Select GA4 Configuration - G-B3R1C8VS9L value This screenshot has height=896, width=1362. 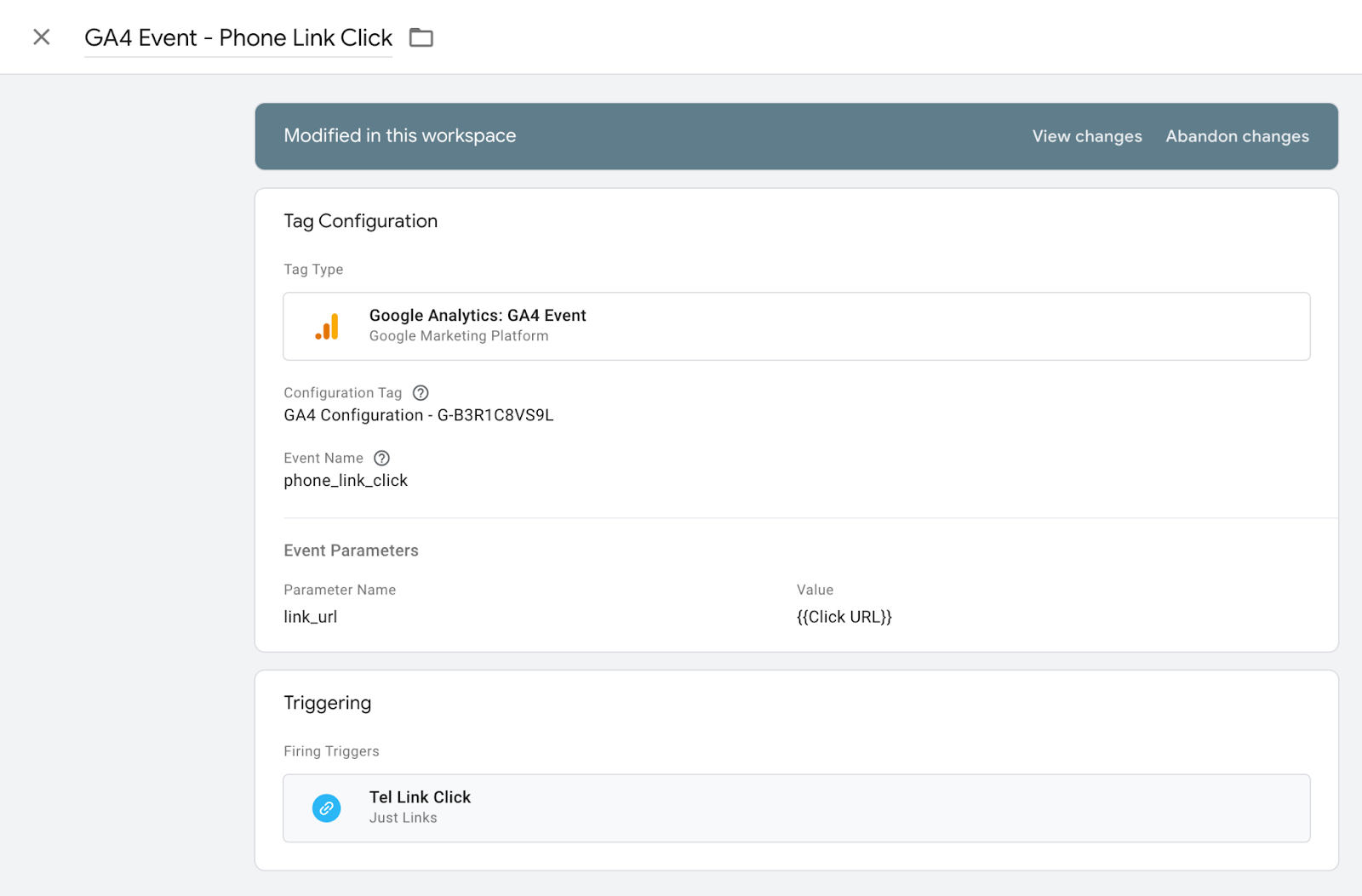point(419,415)
